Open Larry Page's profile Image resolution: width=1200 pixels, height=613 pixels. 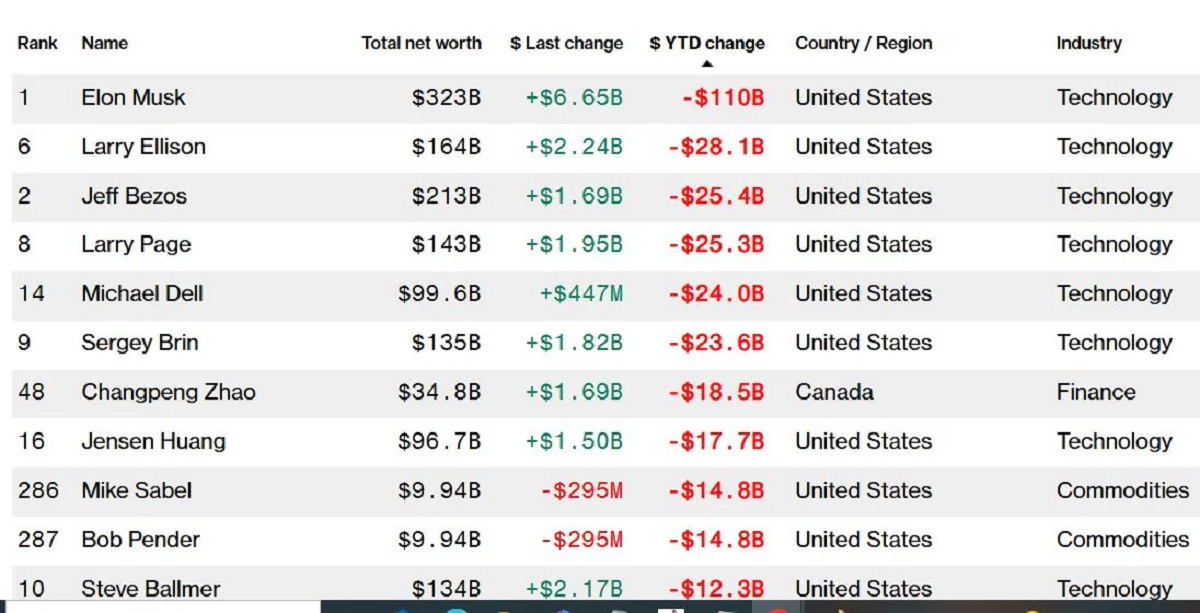[x=136, y=244]
